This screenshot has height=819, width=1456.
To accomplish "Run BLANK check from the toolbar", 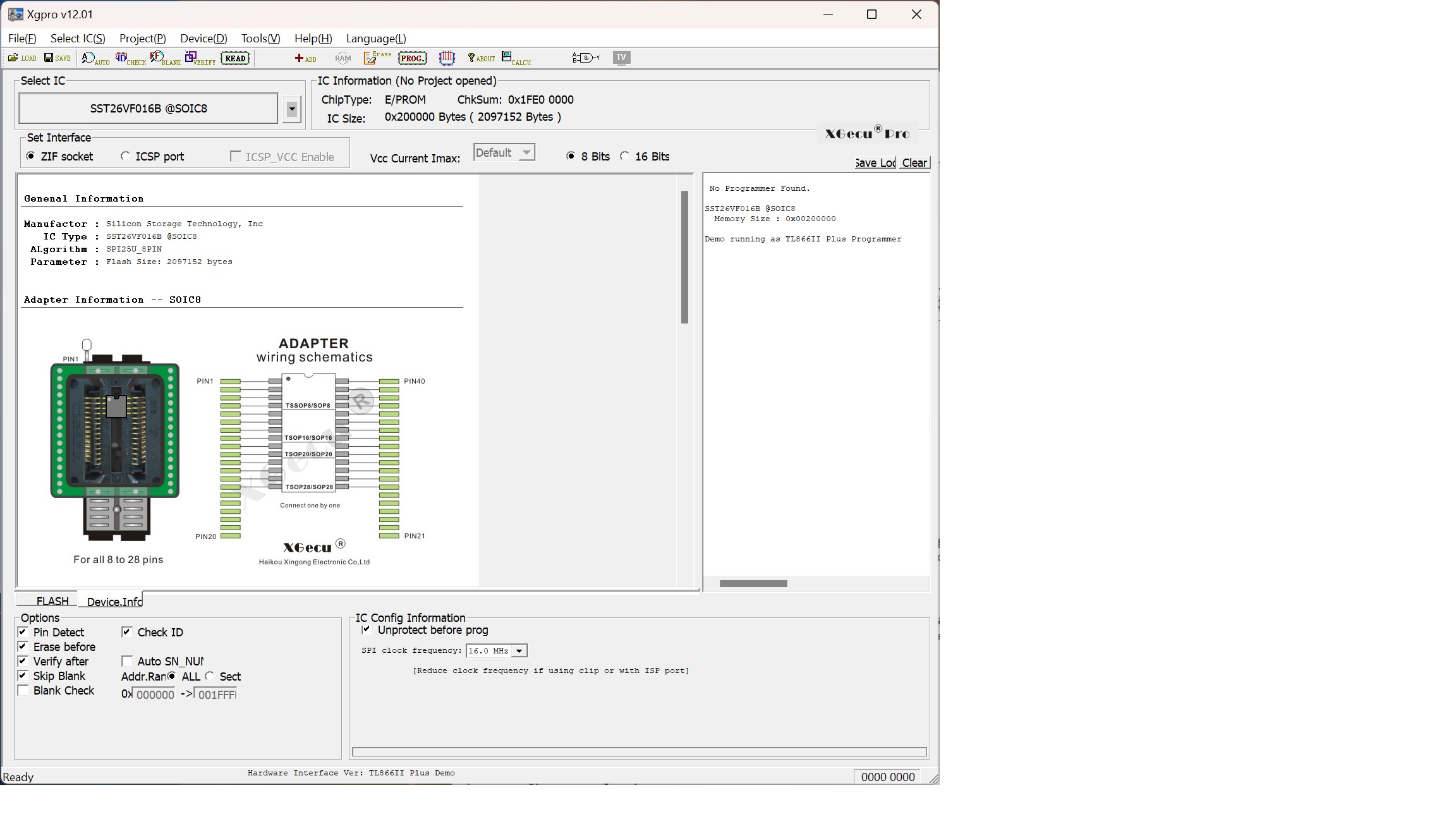I will [165, 59].
